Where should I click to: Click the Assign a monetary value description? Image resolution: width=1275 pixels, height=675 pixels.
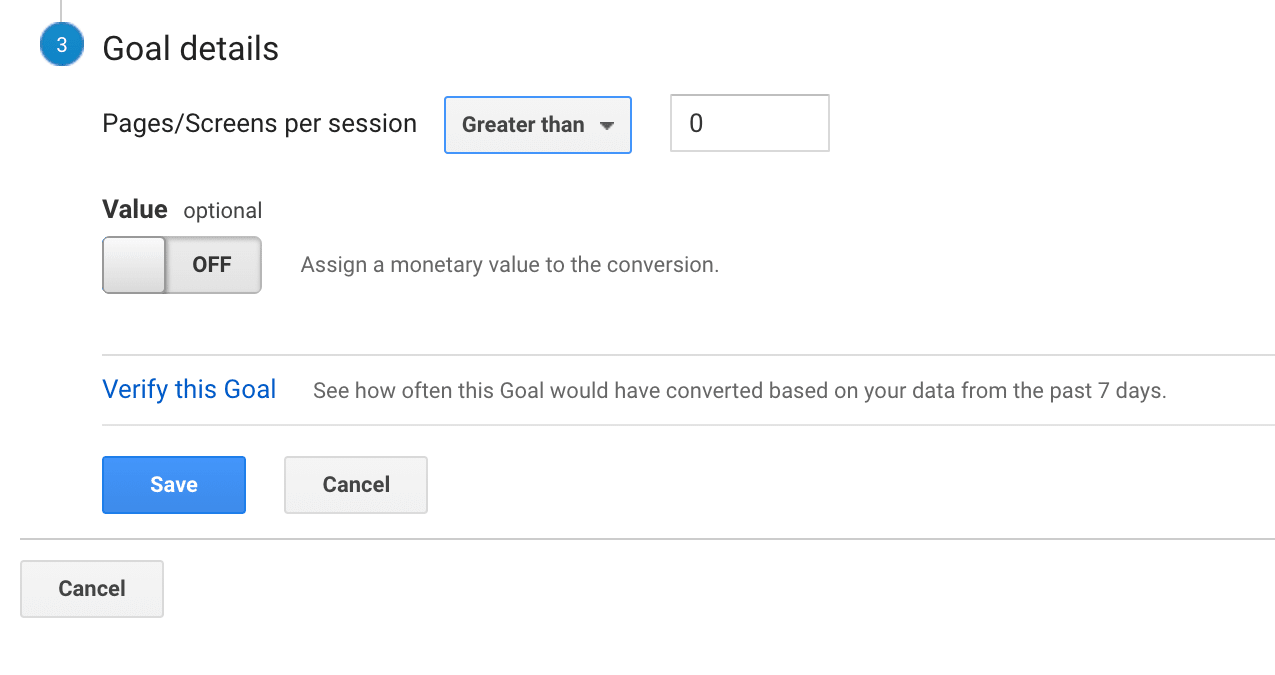click(510, 265)
